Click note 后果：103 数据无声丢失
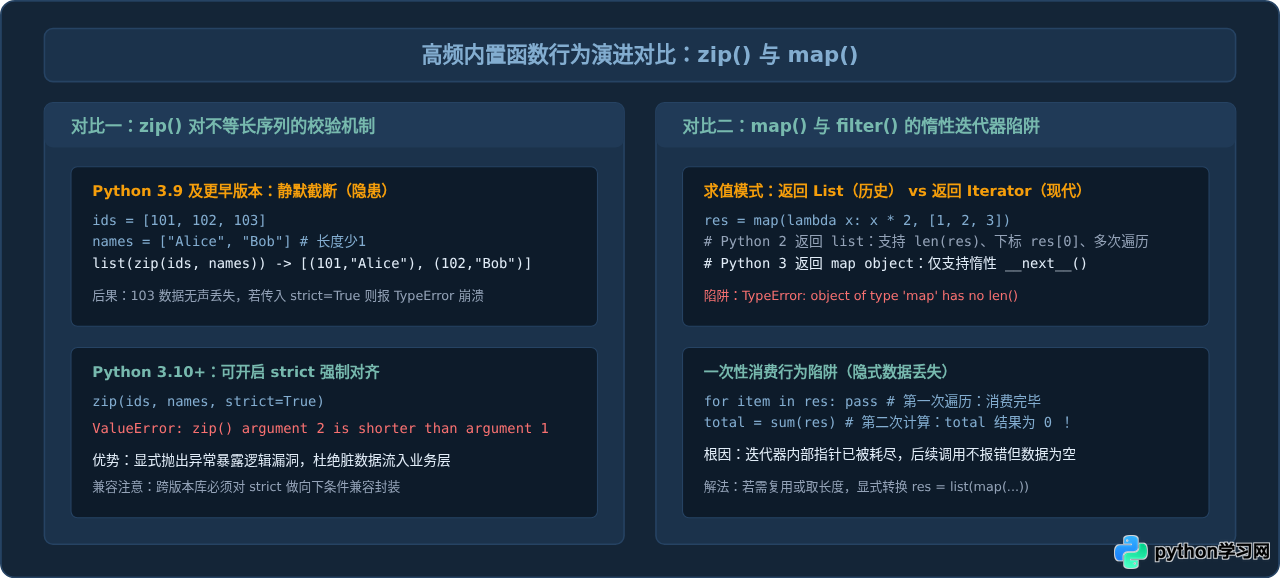This screenshot has width=1280, height=579. 288,297
